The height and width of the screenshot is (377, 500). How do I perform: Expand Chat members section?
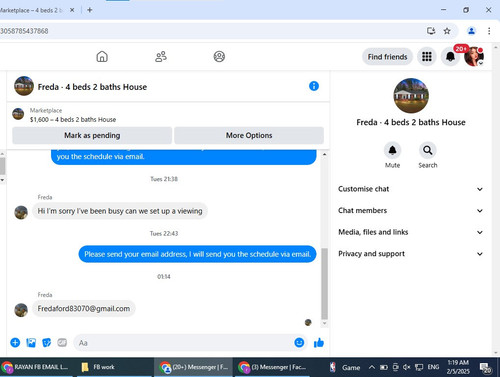(410, 211)
